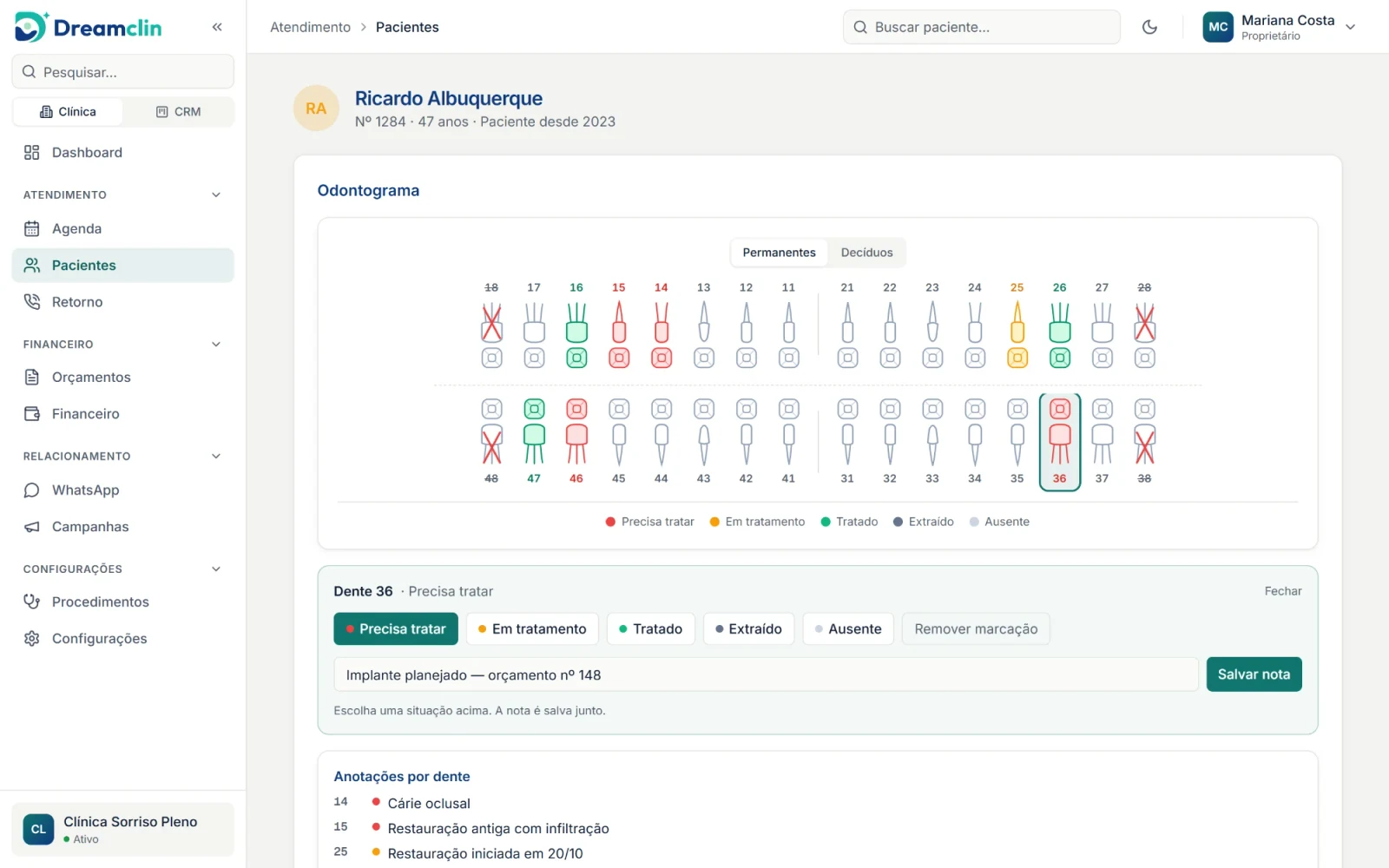Viewport: 1389px width, 868px height.
Task: Select tooth 47 in the lower arch
Action: [534, 442]
